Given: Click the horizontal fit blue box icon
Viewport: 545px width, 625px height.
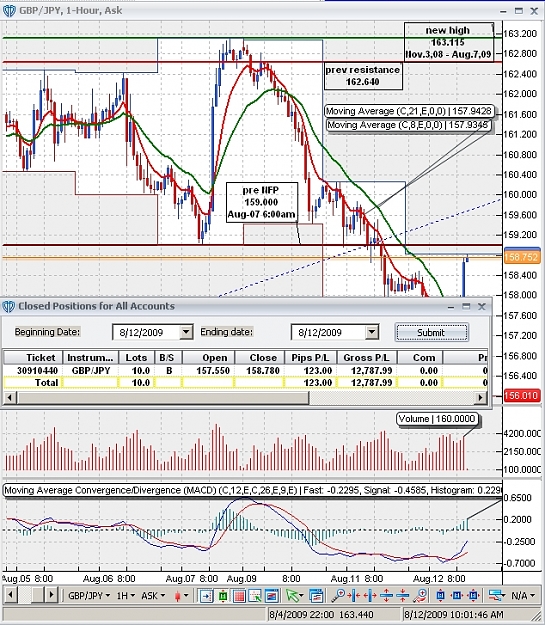Looking at the screenshot, I should (x=456, y=596).
